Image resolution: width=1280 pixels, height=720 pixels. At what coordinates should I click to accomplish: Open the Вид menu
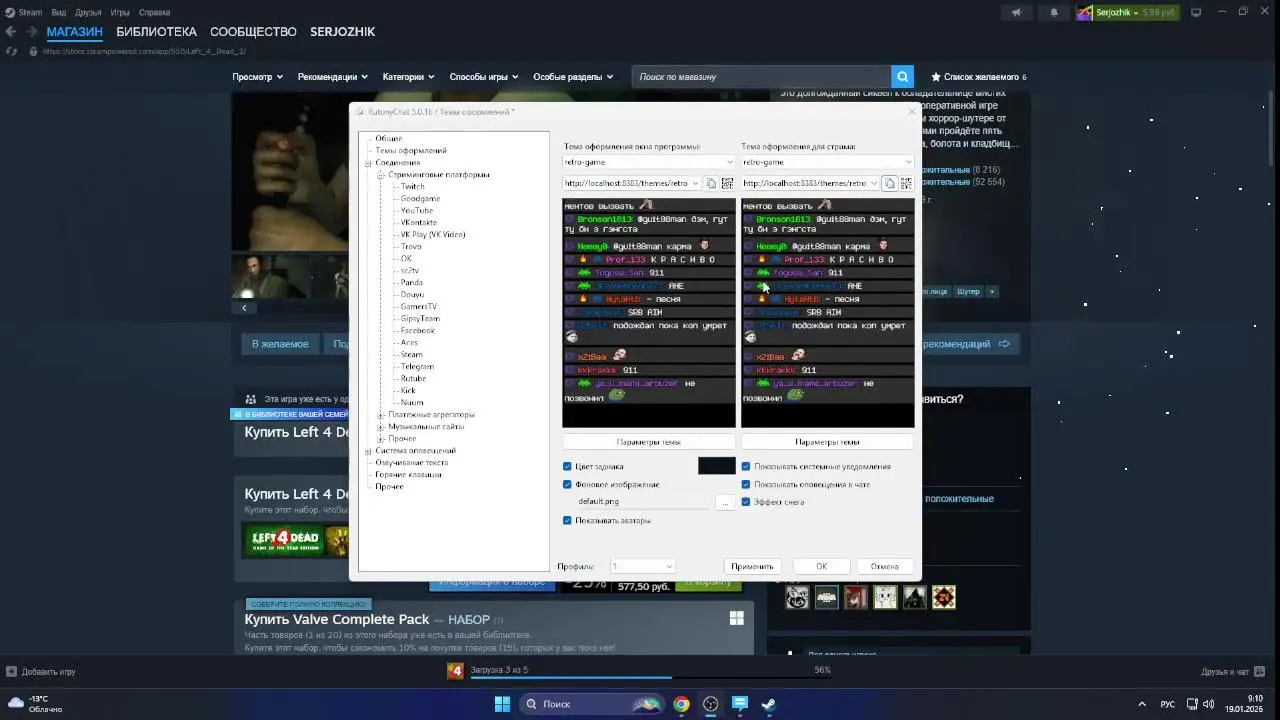tap(59, 12)
